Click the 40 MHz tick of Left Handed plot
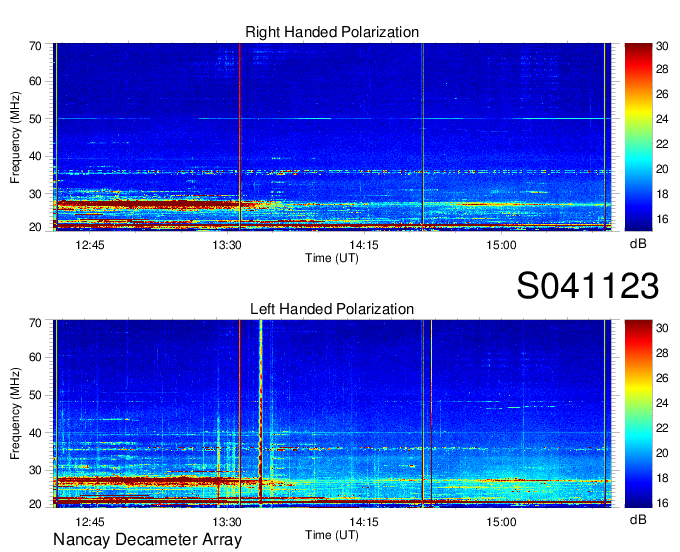The image size is (680, 552). (x=35, y=433)
